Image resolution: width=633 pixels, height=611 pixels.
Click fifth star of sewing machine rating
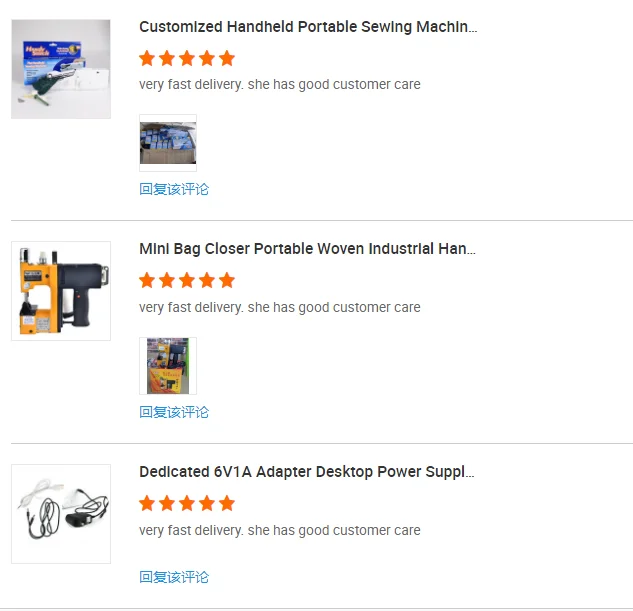tap(227, 58)
